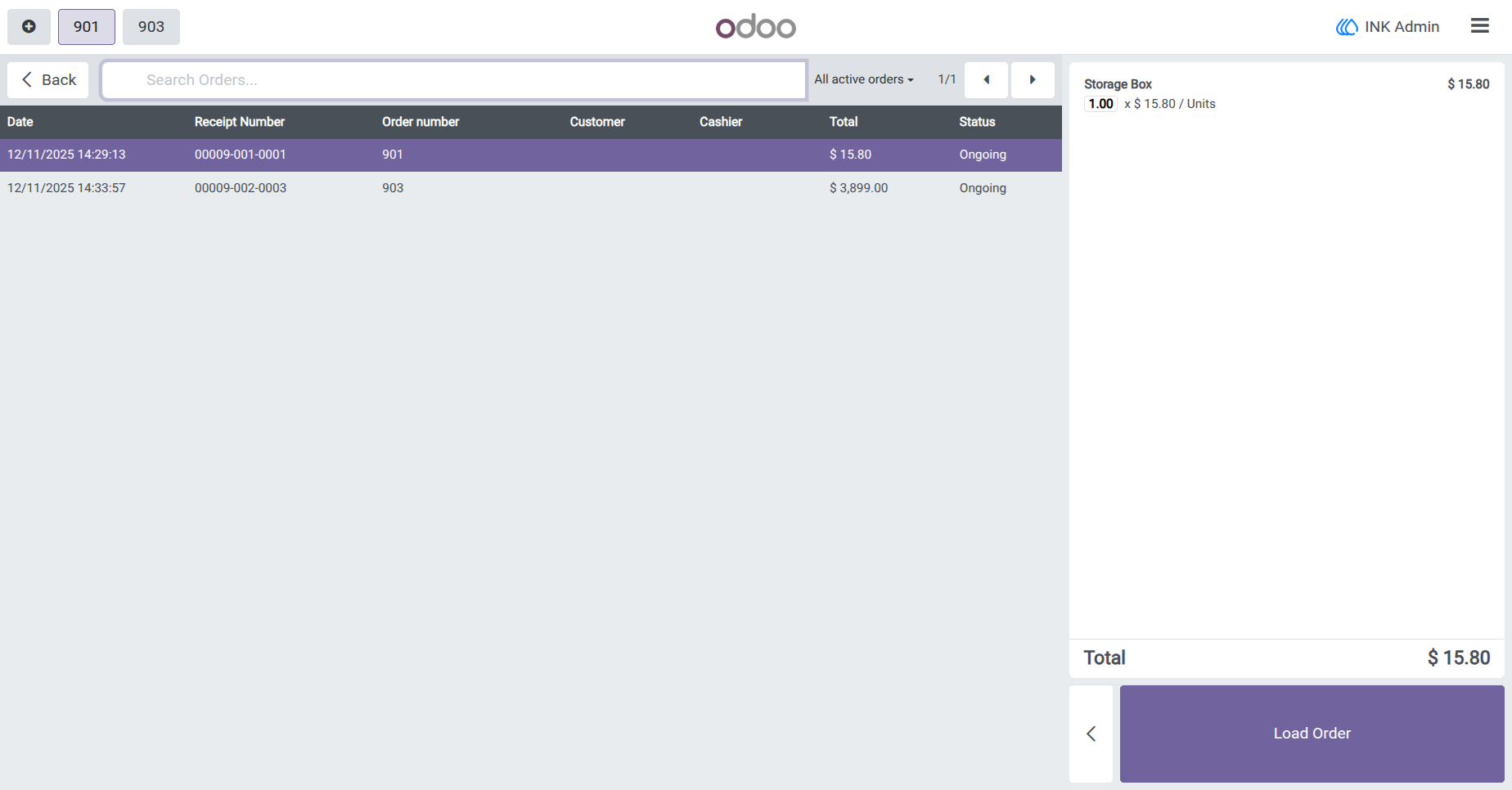
Task: Open the hamburger menu
Action: tap(1479, 26)
